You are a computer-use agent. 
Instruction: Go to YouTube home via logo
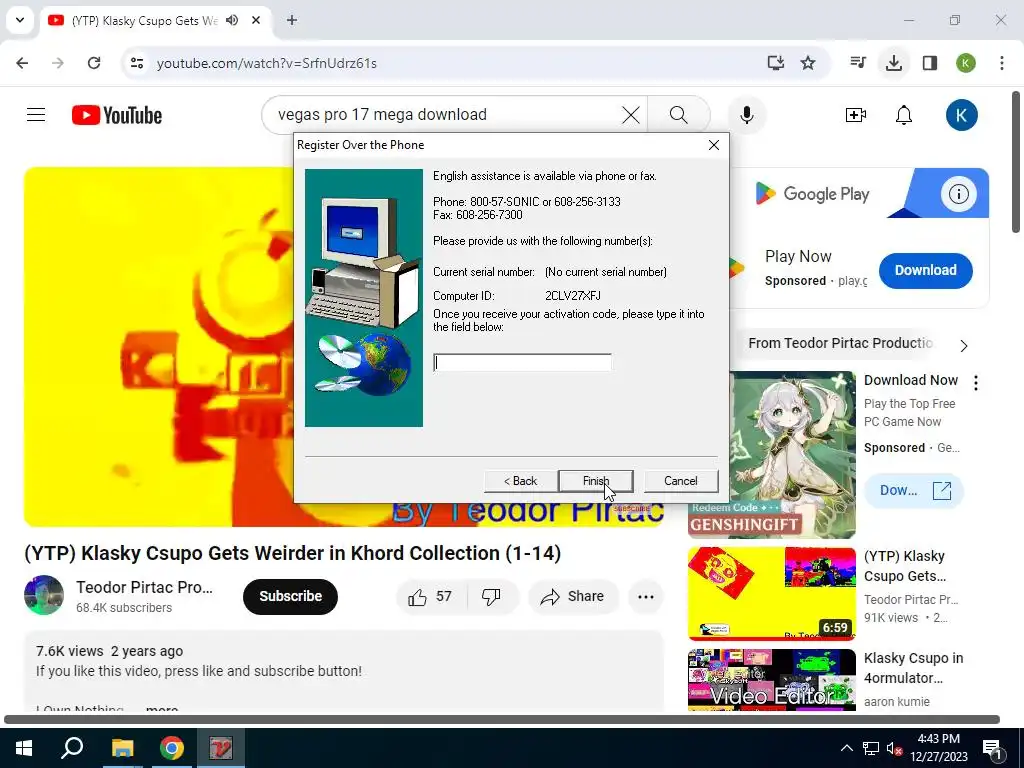pyautogui.click(x=117, y=115)
